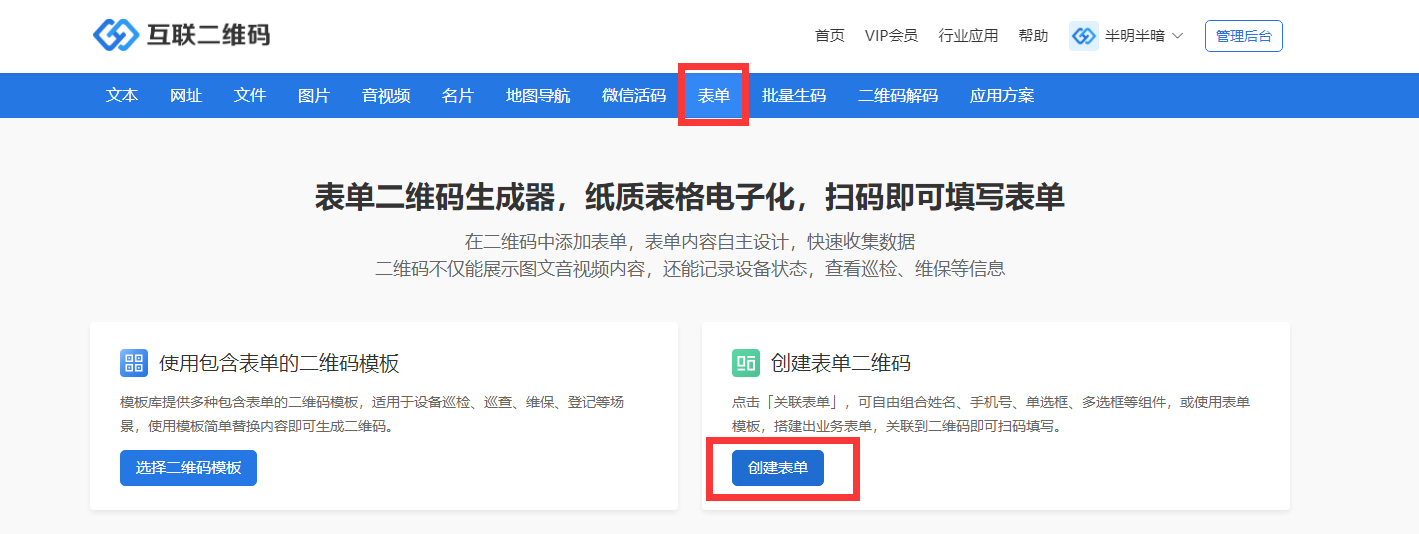Open the 文本 tab
The image size is (1419, 534).
coord(122,96)
